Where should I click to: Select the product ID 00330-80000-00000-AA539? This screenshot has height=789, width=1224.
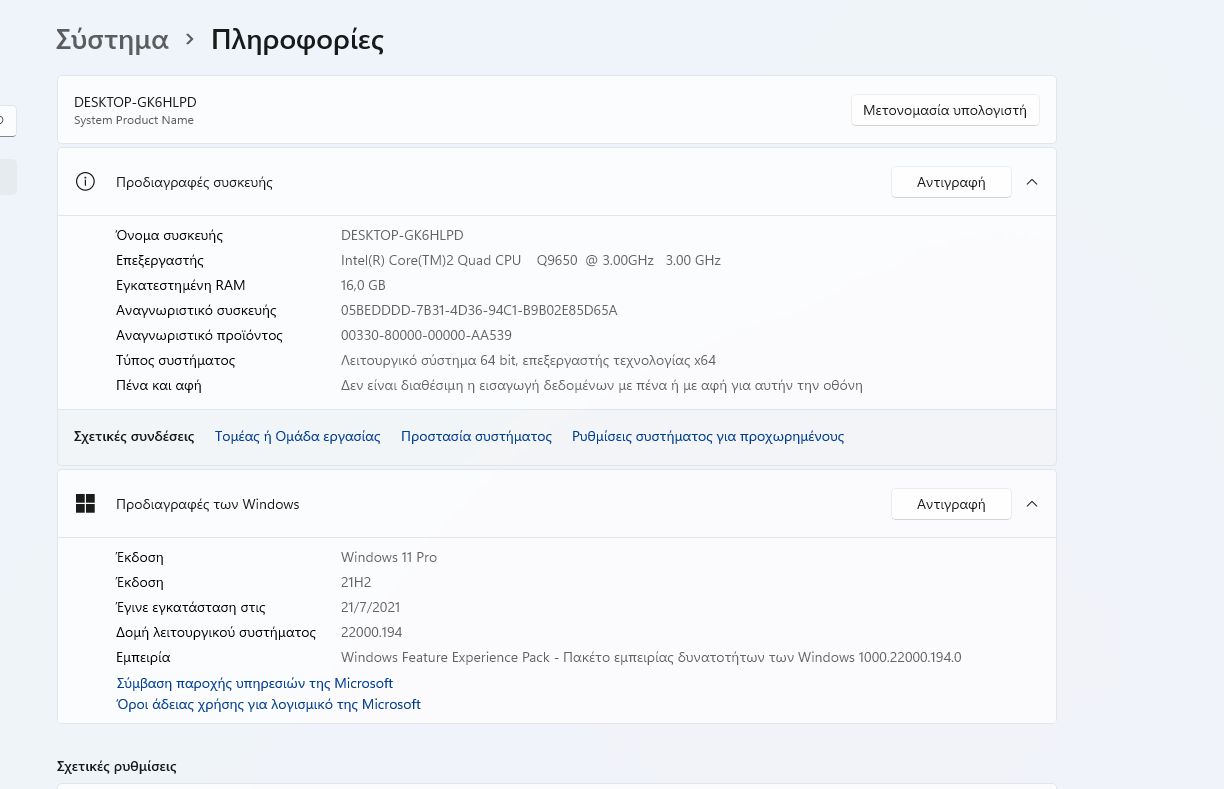pyautogui.click(x=426, y=335)
